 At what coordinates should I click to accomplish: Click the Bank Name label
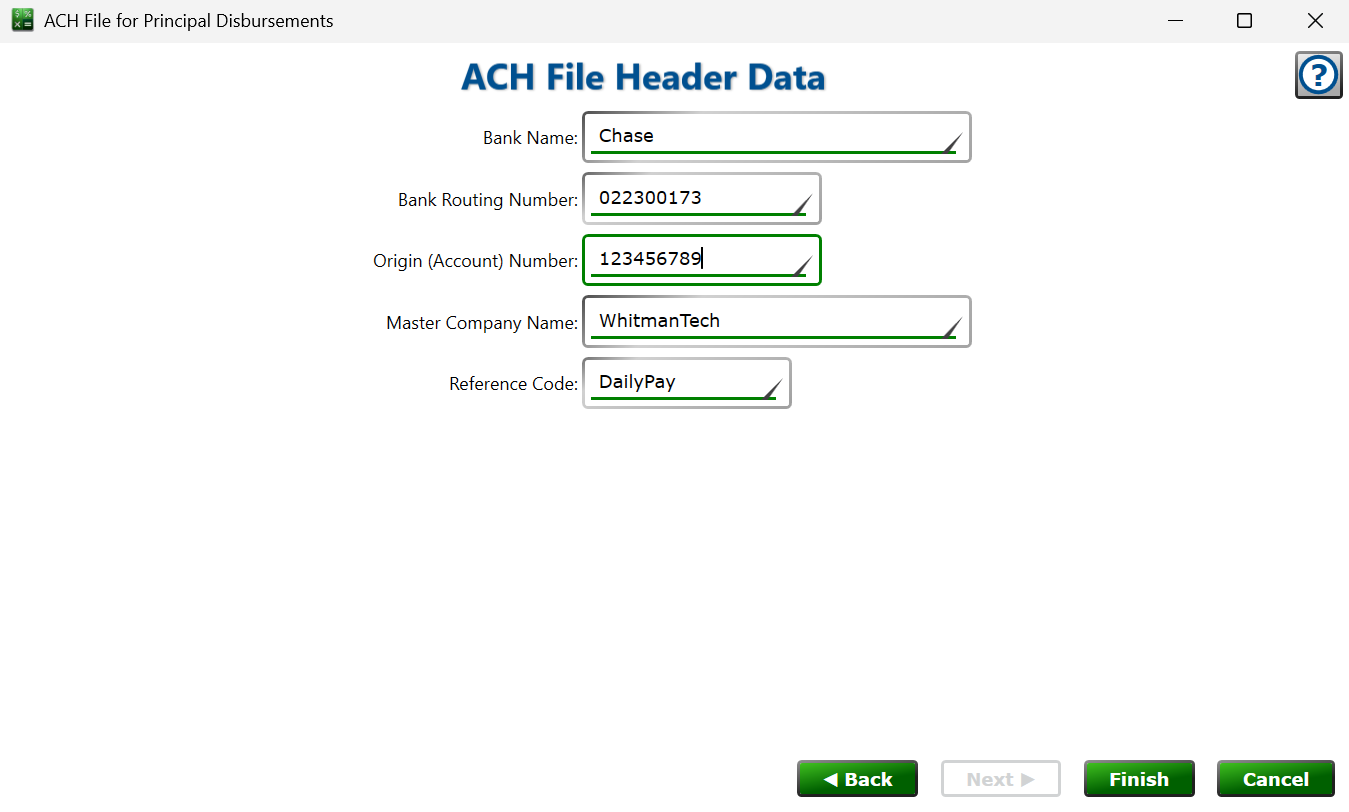click(x=530, y=138)
